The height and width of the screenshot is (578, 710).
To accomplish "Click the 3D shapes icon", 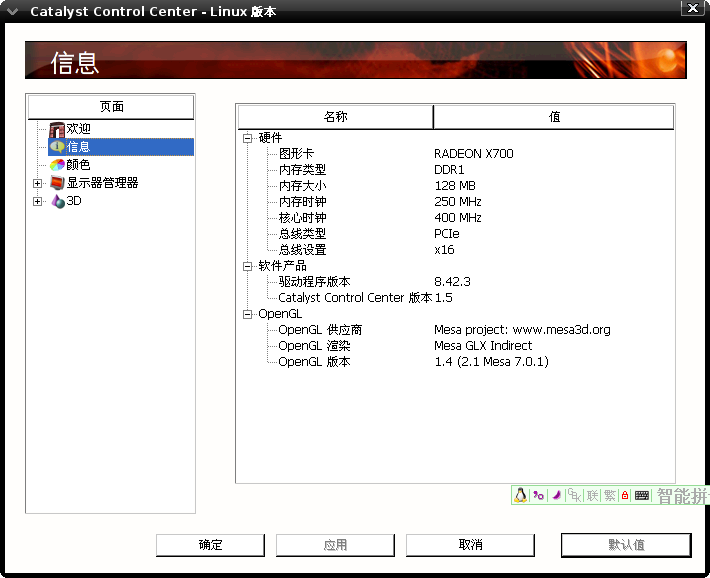I will point(58,201).
